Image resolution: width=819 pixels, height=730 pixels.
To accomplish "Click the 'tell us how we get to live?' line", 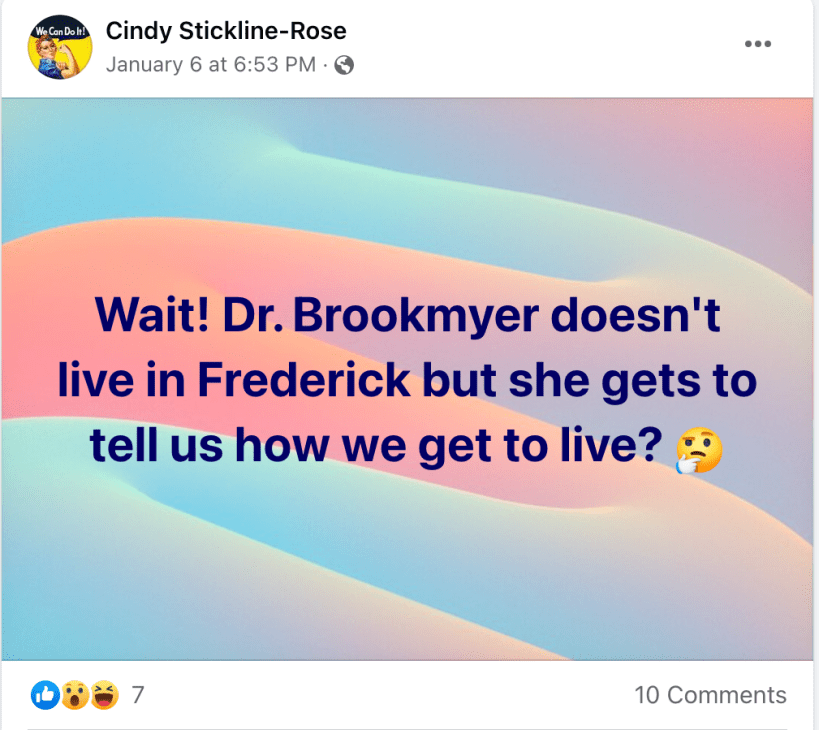I will point(376,445).
